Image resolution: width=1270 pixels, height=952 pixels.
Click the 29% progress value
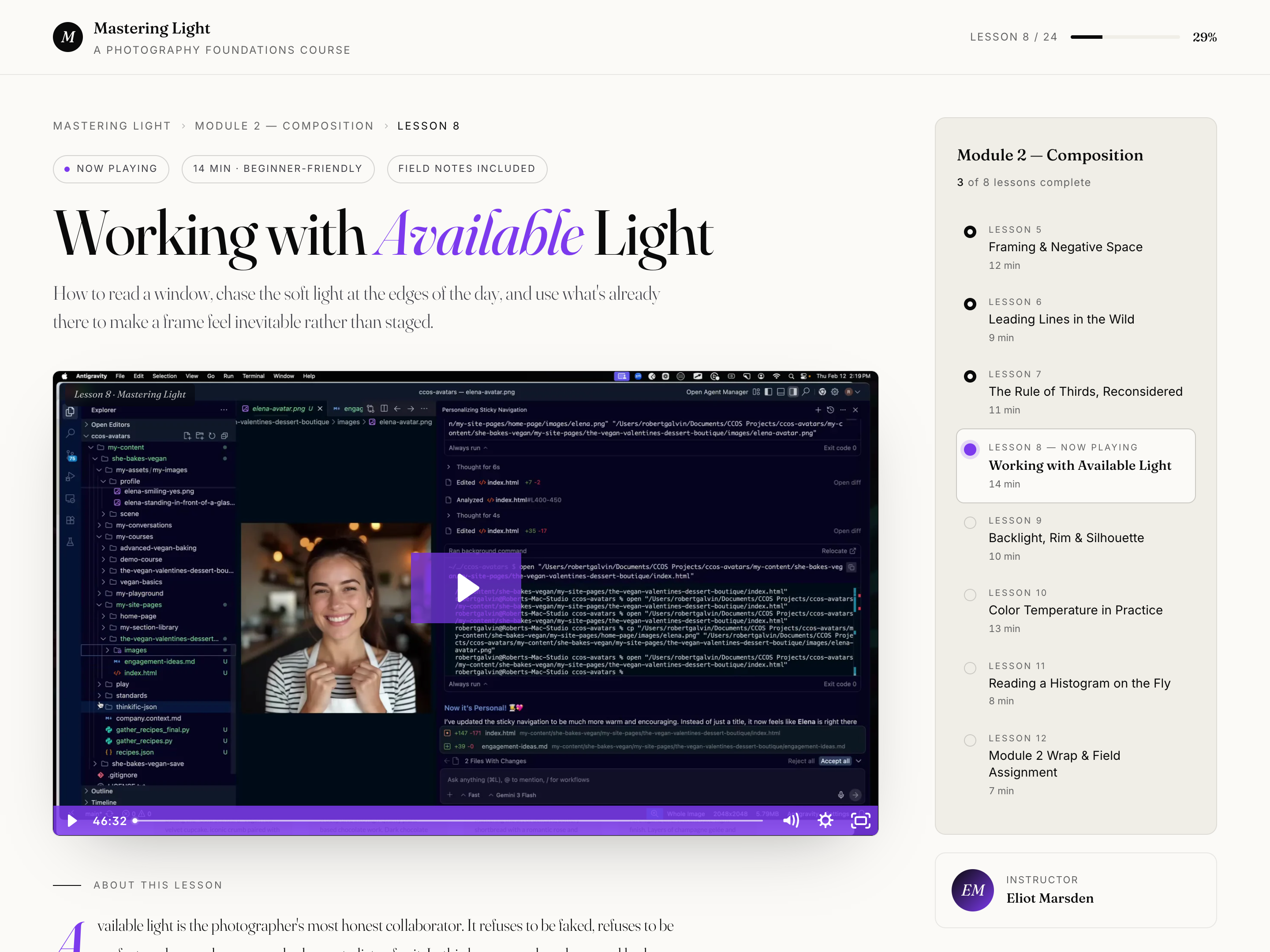point(1204,37)
